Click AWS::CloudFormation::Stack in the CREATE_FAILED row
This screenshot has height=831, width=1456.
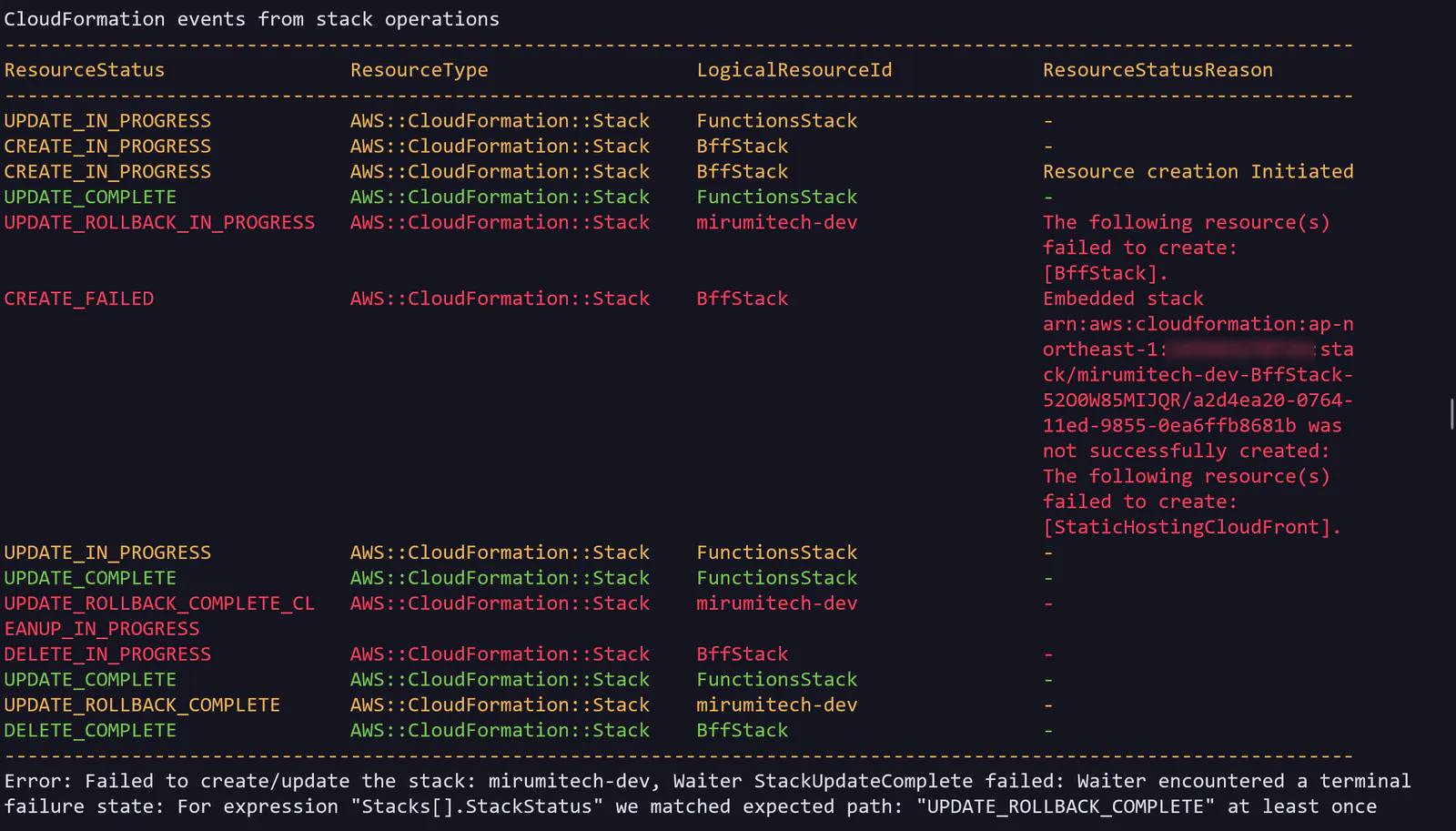coord(500,299)
